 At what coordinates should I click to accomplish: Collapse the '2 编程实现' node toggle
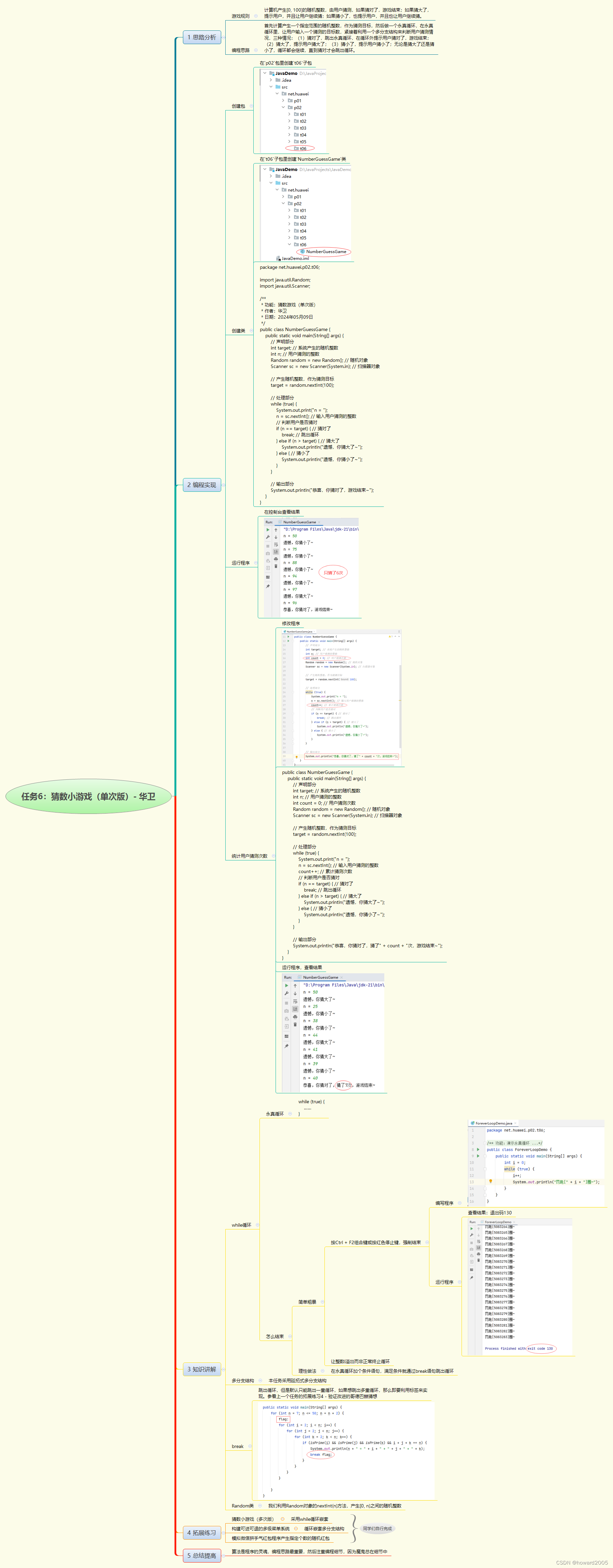(x=223, y=485)
